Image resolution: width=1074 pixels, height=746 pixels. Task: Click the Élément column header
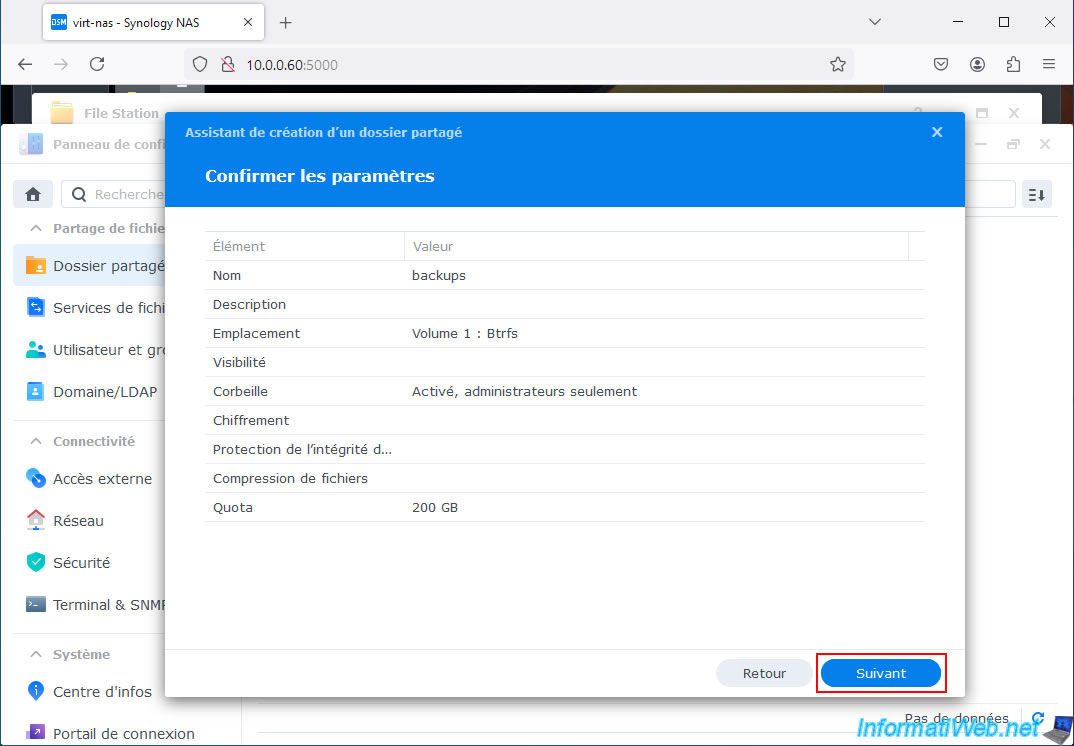(305, 246)
